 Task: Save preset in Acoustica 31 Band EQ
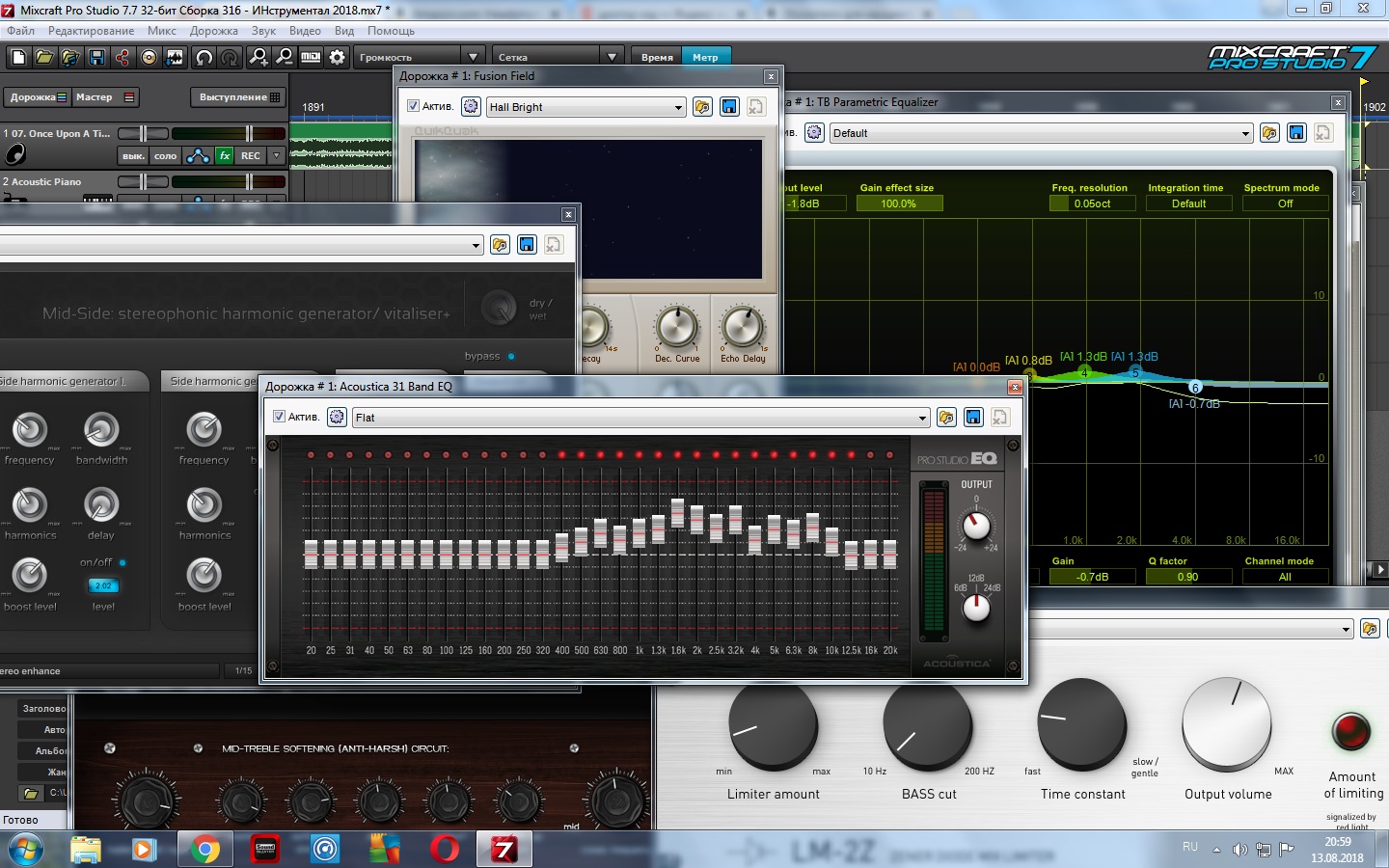[x=973, y=418]
